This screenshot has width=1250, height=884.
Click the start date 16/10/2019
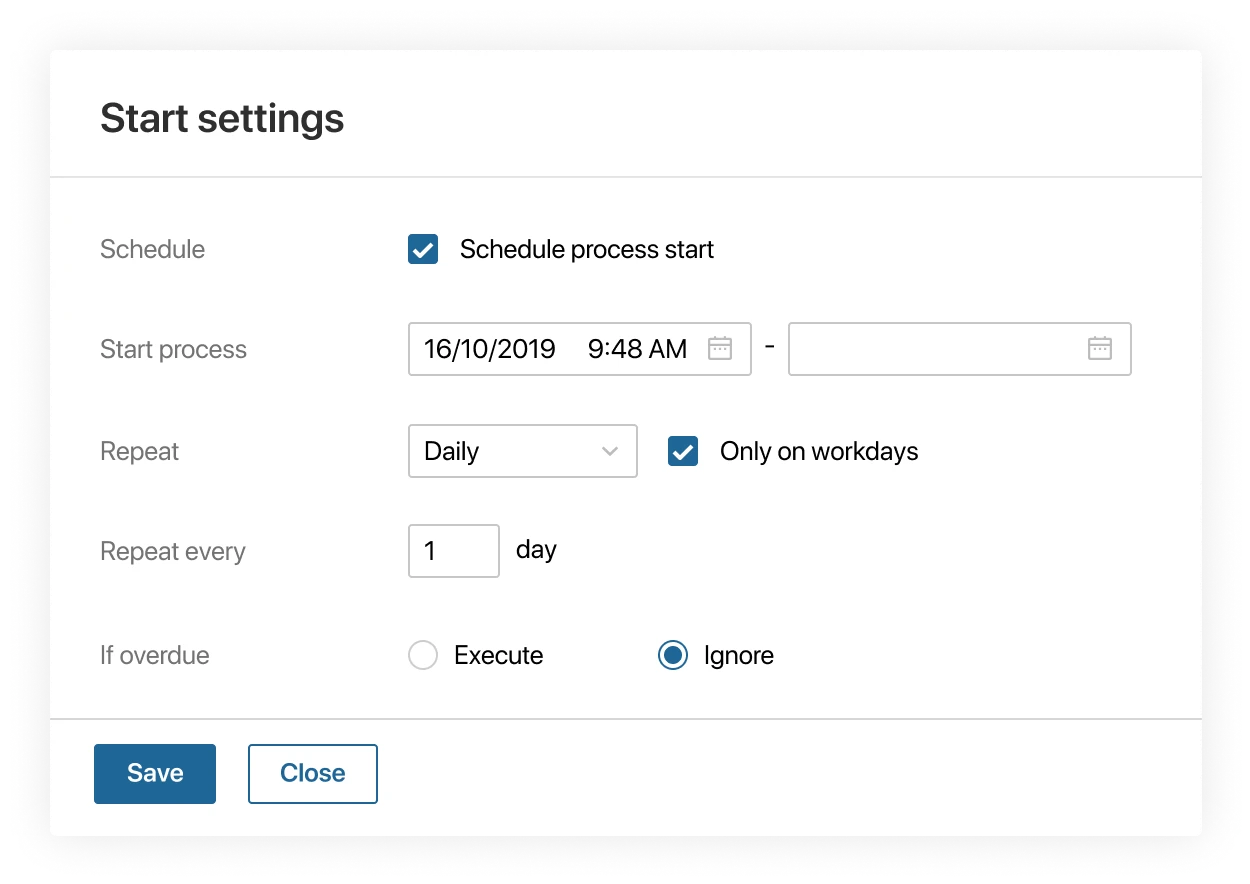[488, 349]
